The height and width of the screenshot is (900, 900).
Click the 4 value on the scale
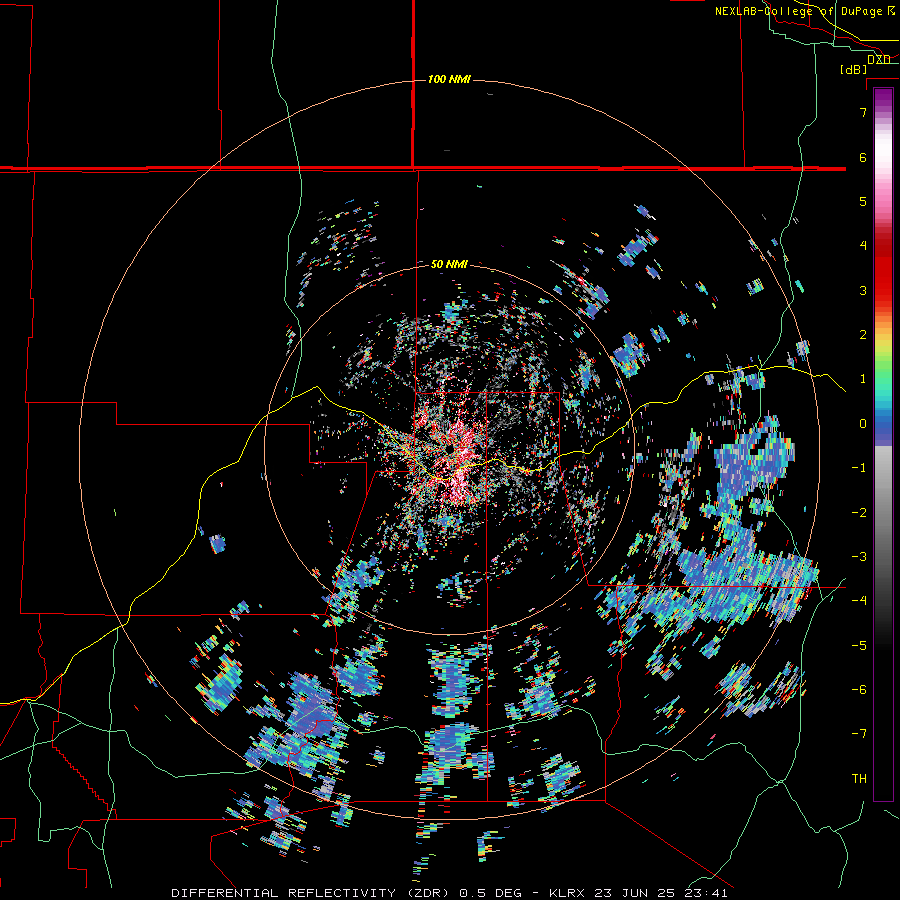click(863, 246)
